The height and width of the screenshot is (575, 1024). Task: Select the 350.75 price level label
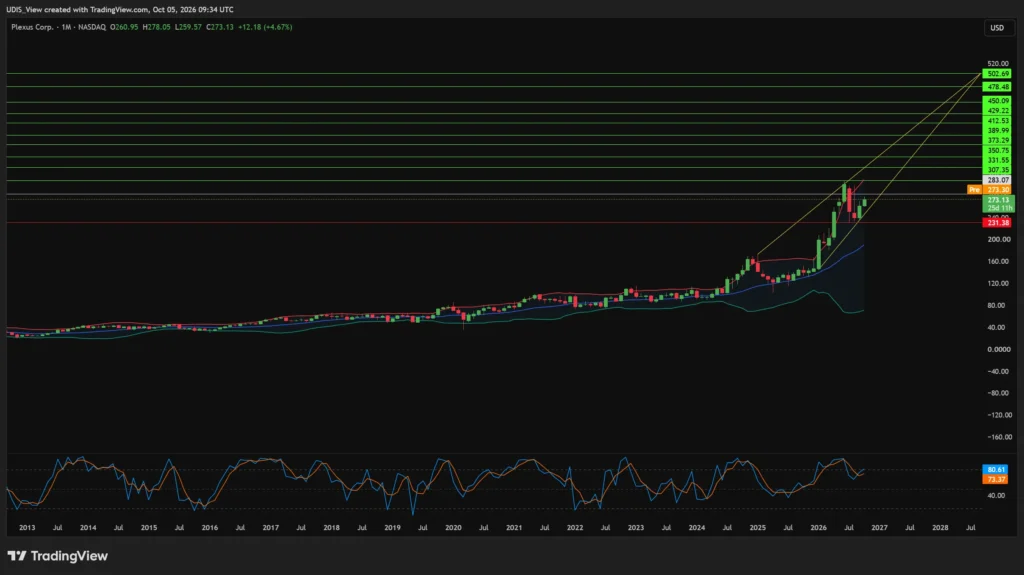tap(998, 150)
